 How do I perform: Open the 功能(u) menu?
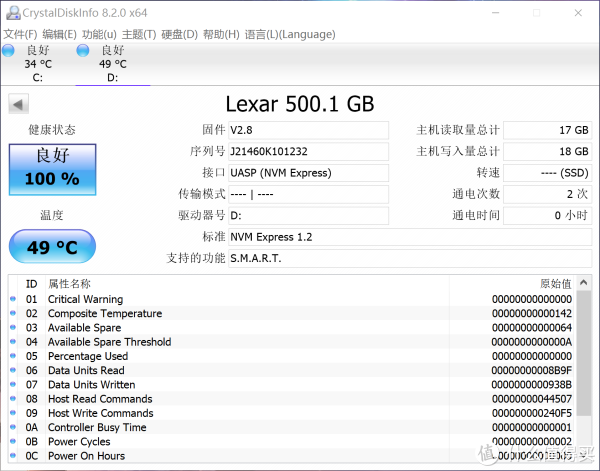pos(99,34)
